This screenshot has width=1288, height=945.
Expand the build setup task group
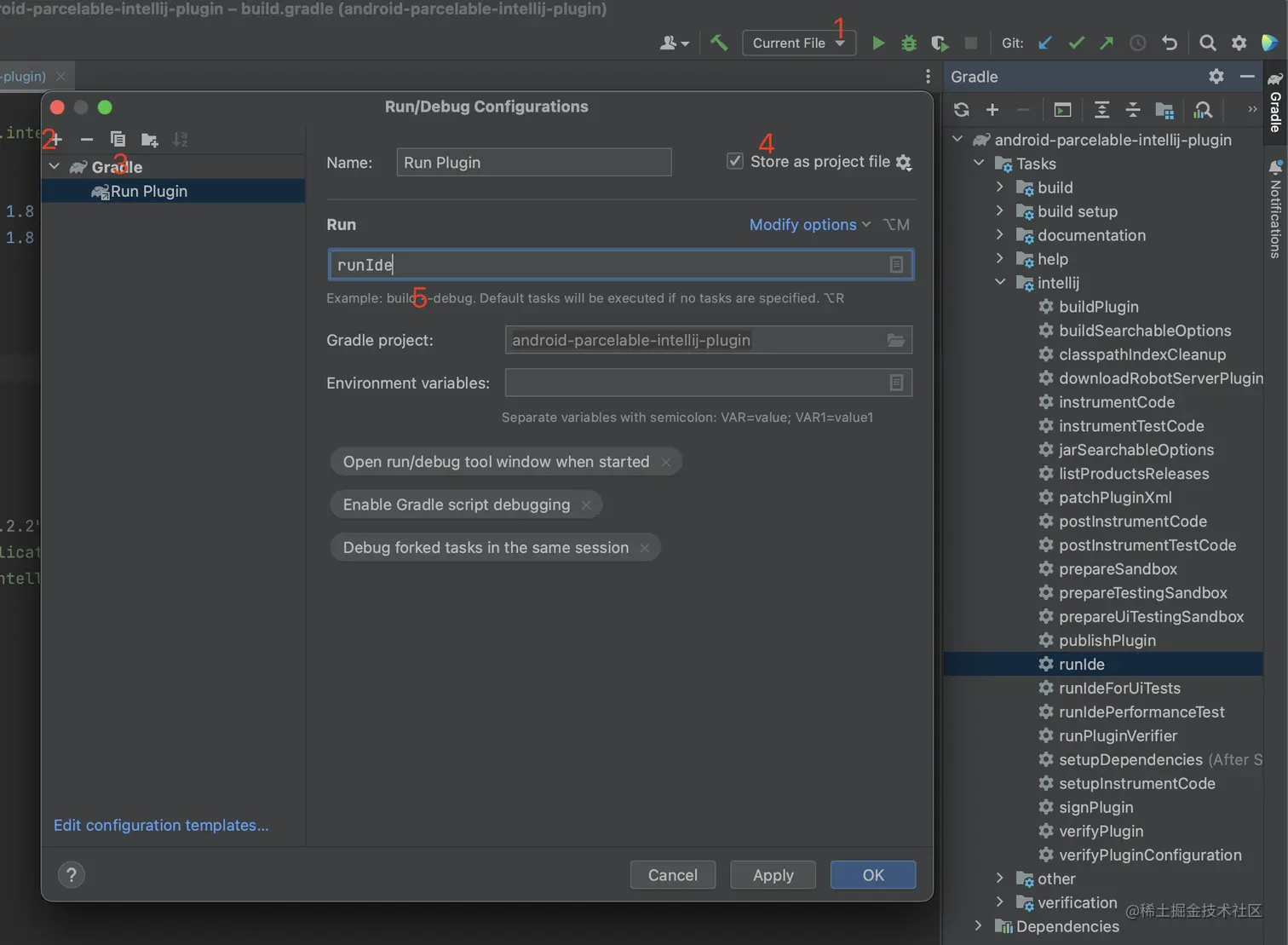(1000, 210)
